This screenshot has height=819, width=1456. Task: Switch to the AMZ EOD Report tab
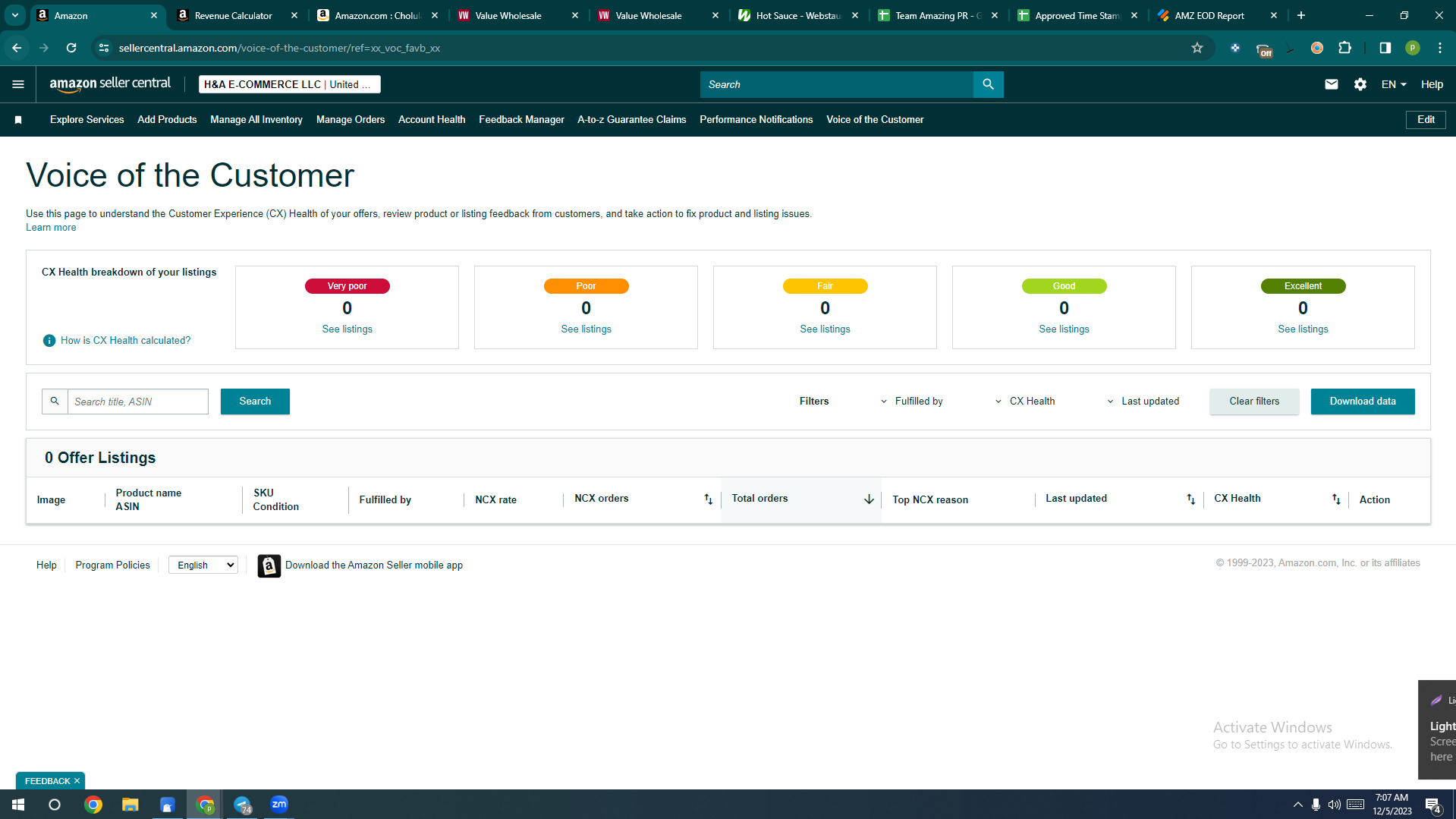point(1209,15)
